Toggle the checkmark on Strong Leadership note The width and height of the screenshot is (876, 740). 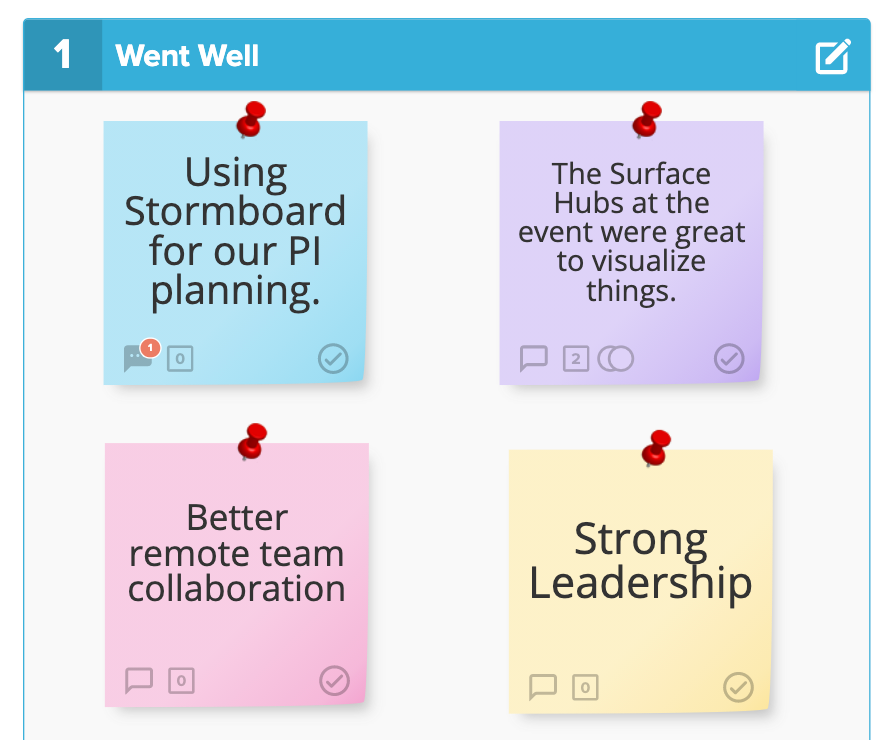tap(739, 687)
